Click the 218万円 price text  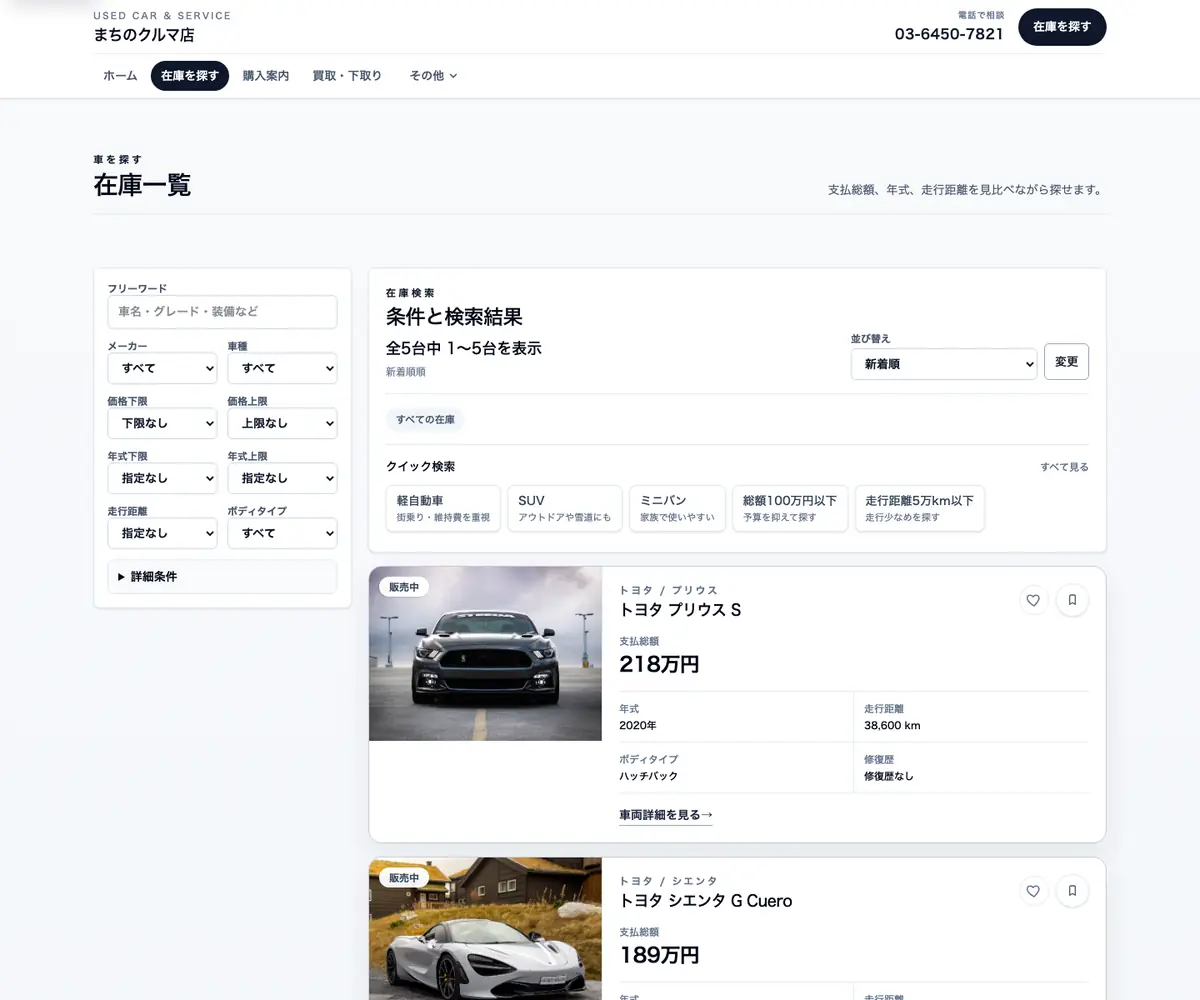pyautogui.click(x=659, y=665)
